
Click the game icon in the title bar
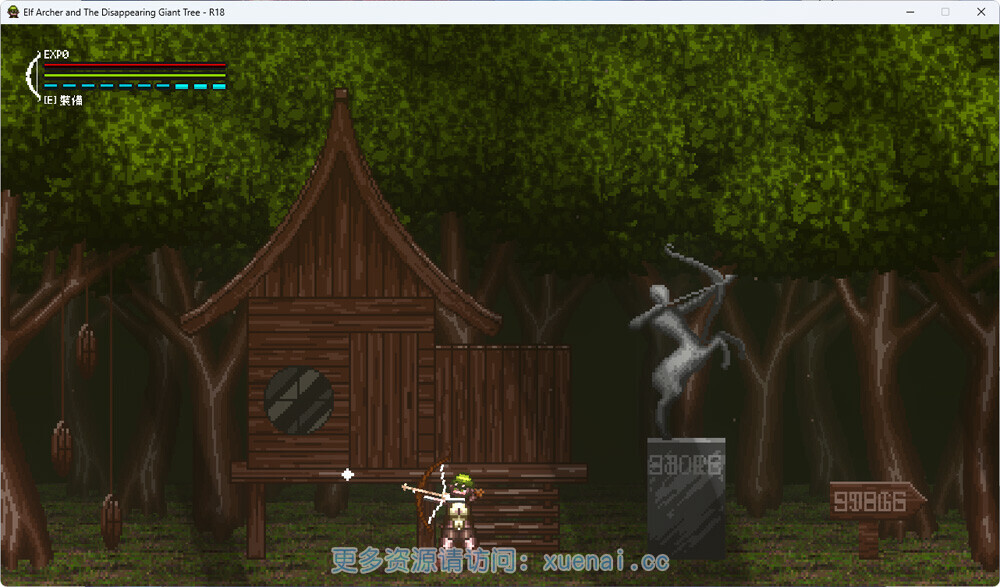pos(12,12)
